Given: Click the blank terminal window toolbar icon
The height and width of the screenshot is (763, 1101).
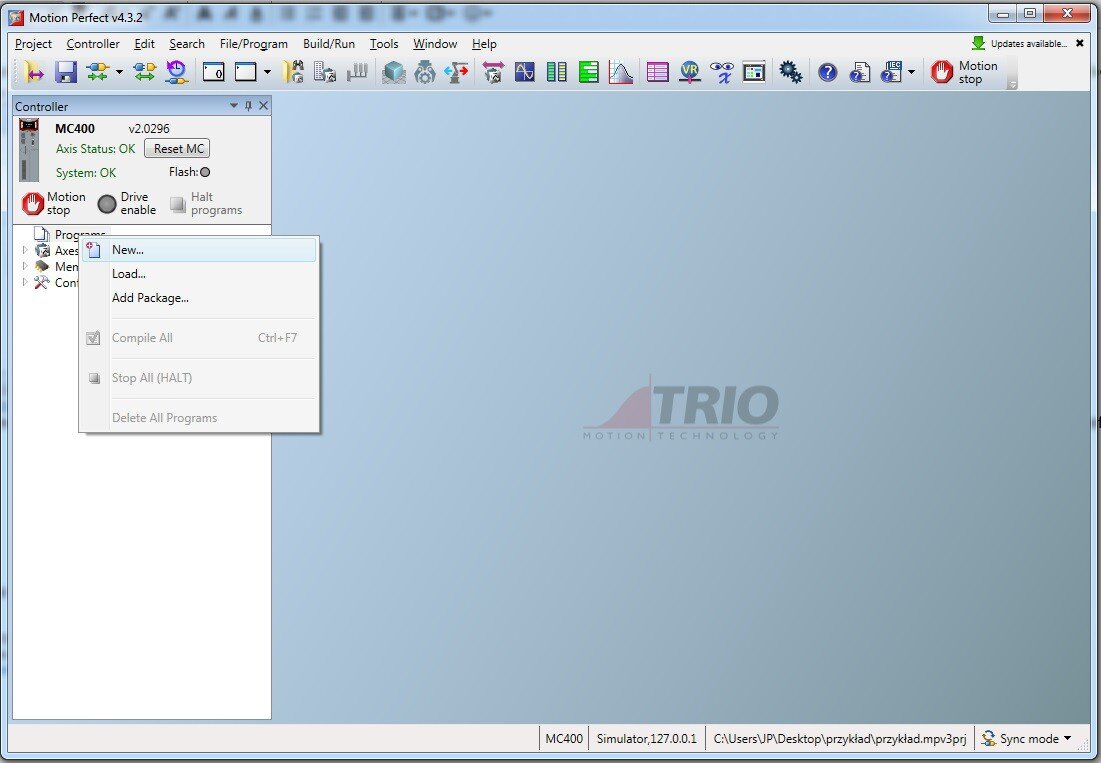Looking at the screenshot, I should point(246,72).
